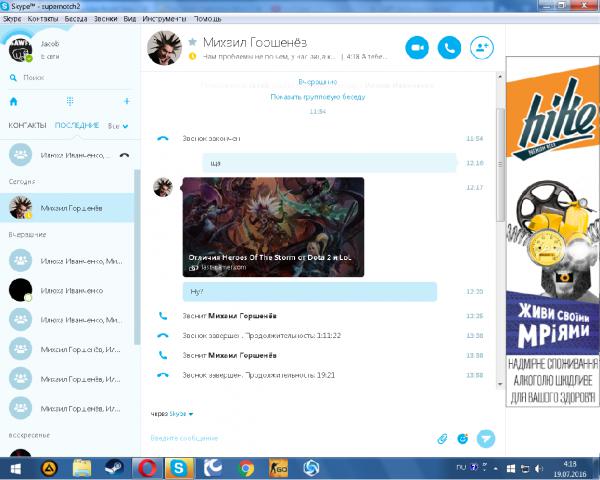Click the call duration 19:21 entry
This screenshot has width=600, height=480.
[258, 375]
